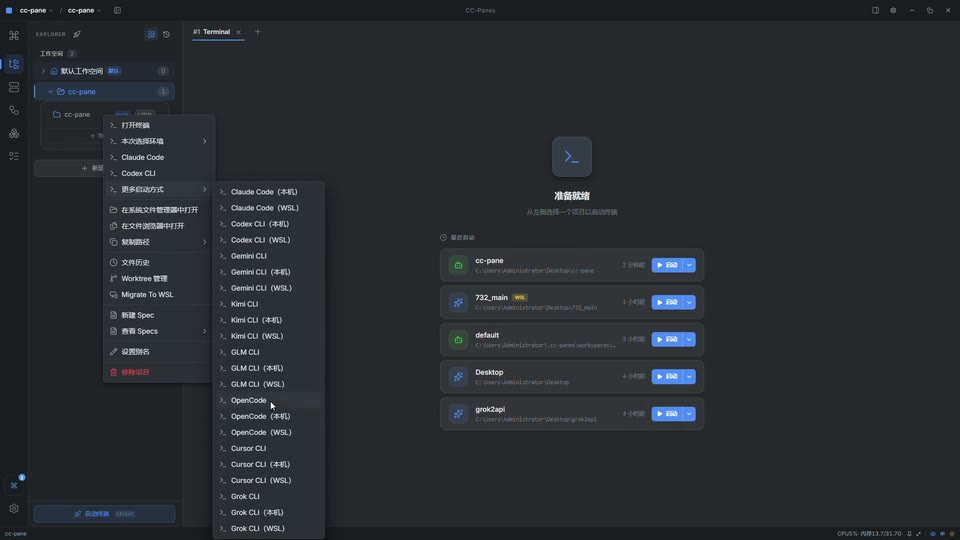Image resolution: width=960 pixels, height=540 pixels.
Task: Open the second cc-pane breadcrumb dropdown
Action: pos(84,10)
